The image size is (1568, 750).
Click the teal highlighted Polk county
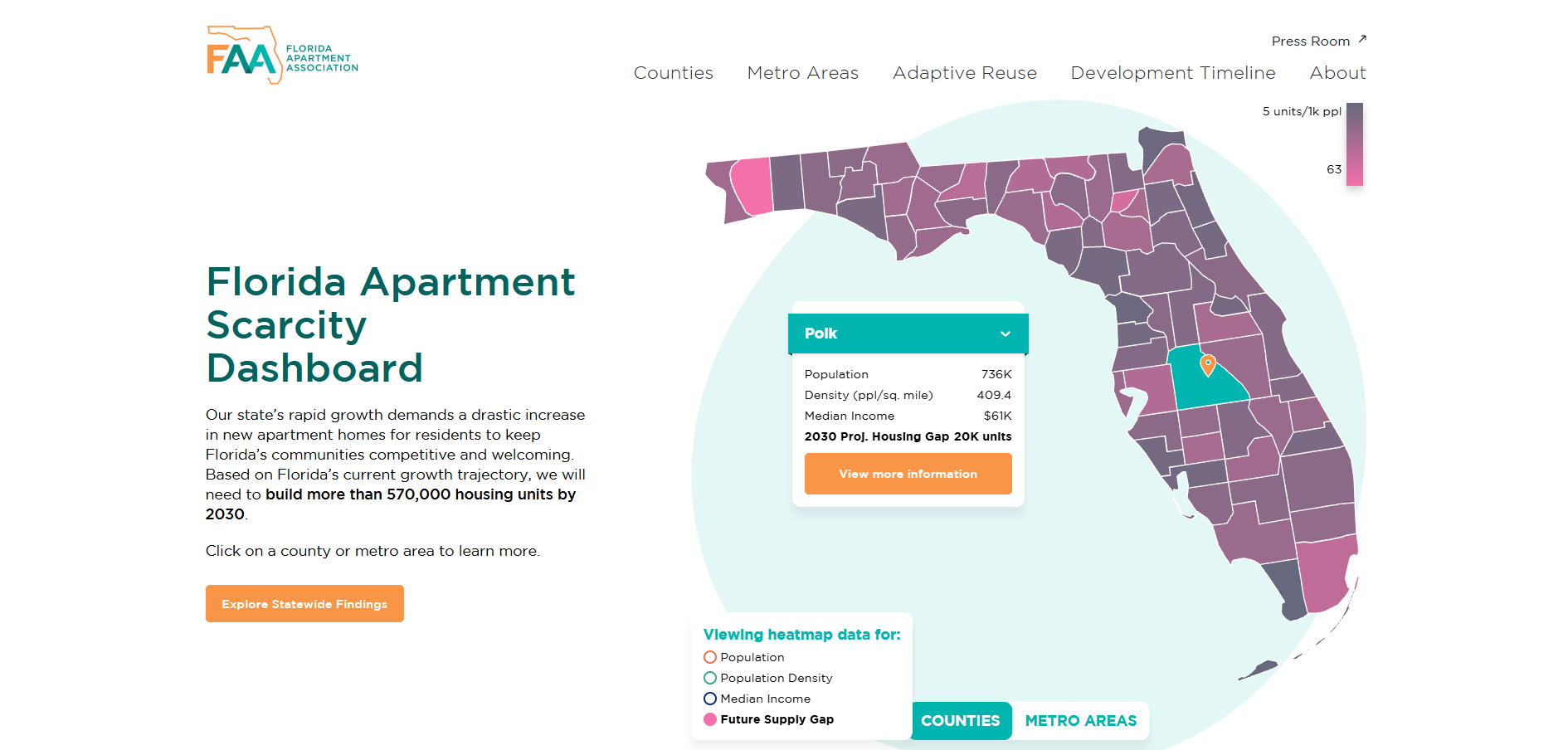[x=1203, y=386]
